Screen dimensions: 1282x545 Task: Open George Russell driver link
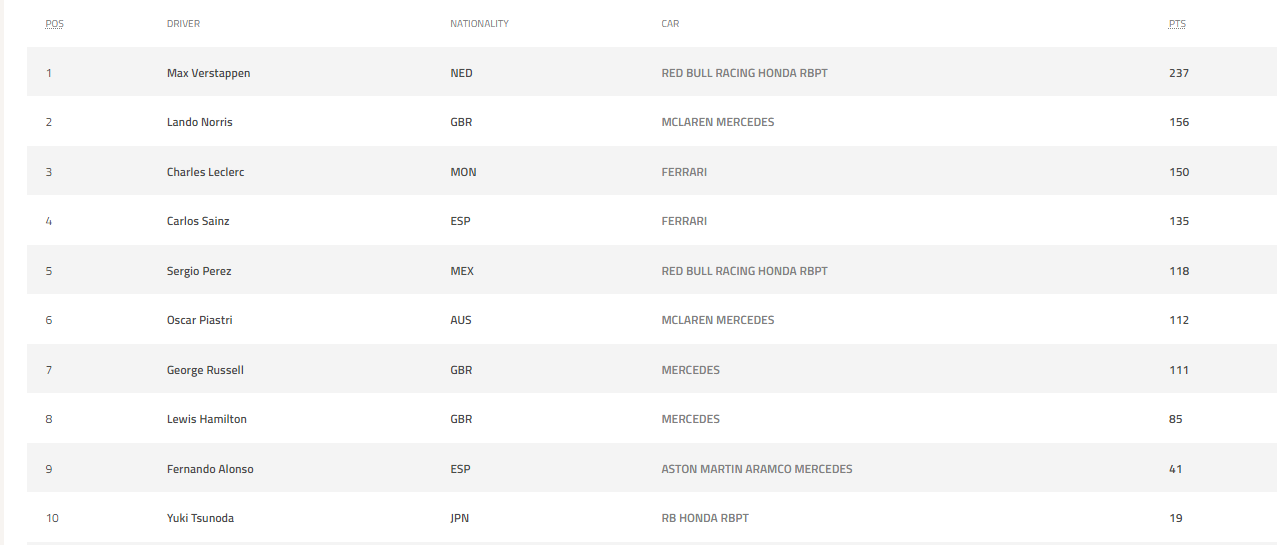tap(205, 370)
